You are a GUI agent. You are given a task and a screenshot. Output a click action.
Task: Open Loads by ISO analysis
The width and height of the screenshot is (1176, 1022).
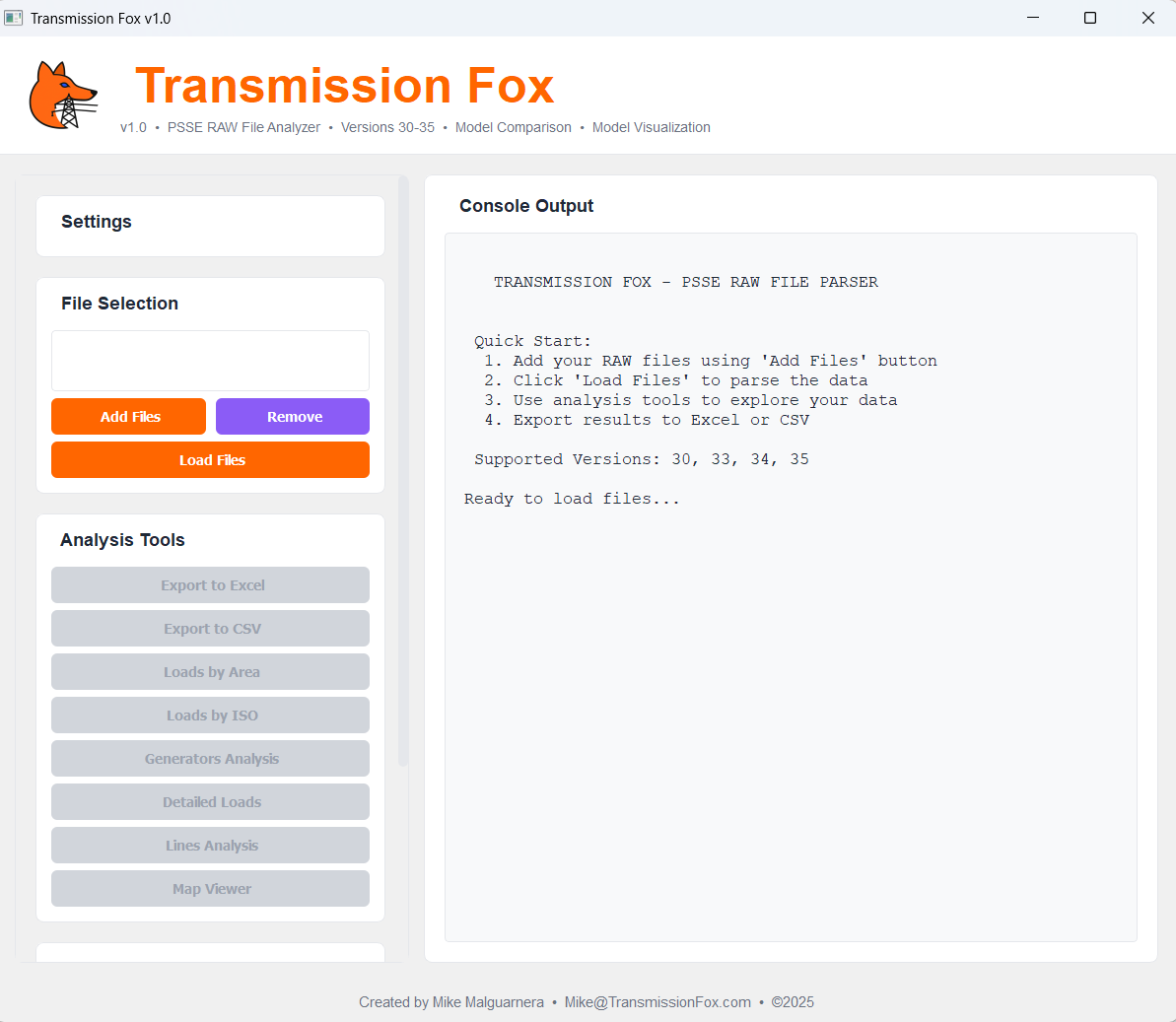[210, 715]
